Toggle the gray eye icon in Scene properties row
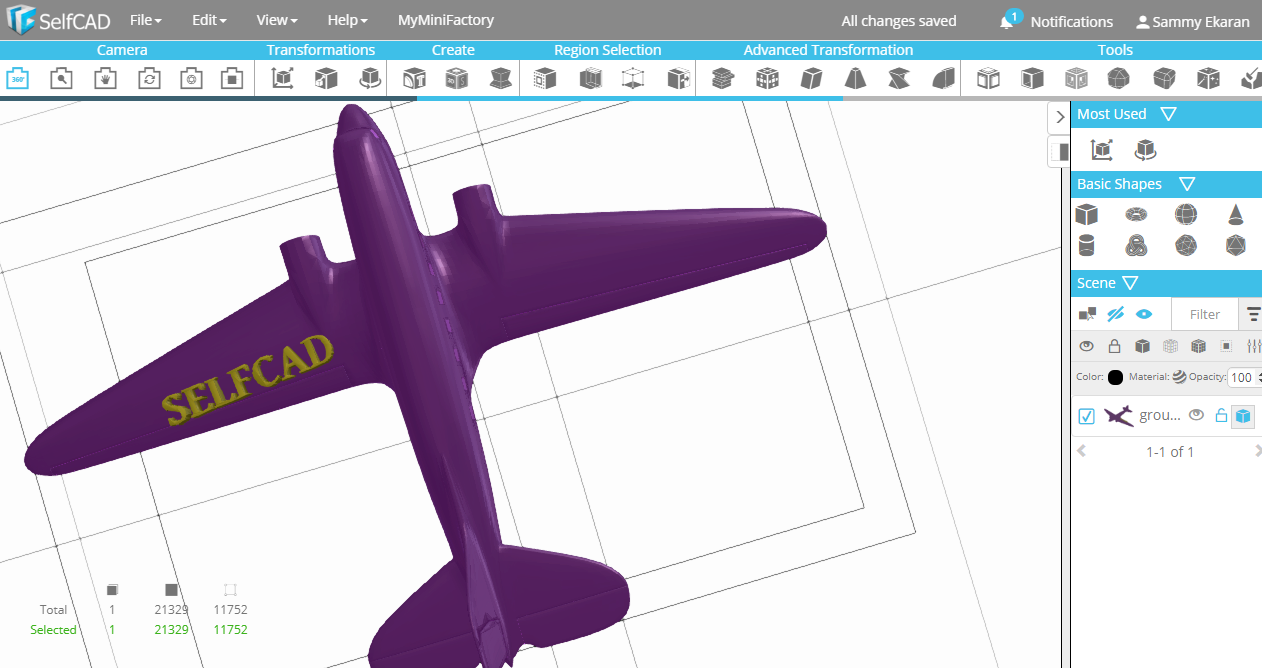Screen dimensions: 1262x668 tap(1087, 346)
